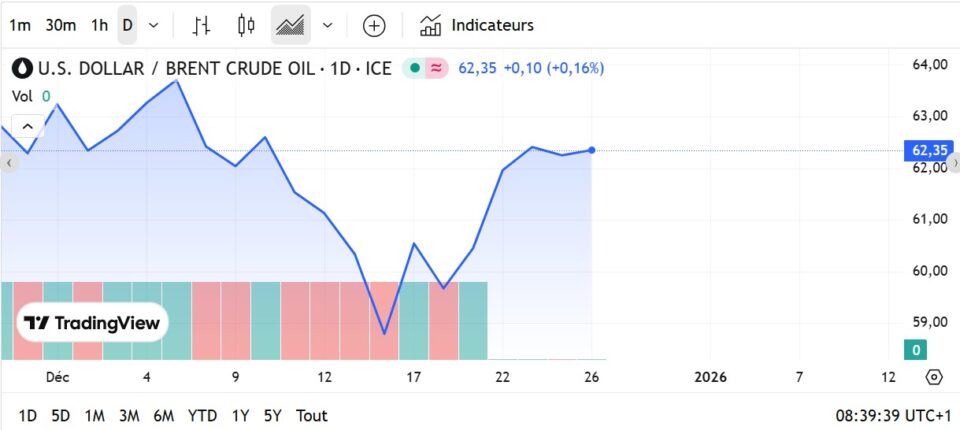Select the candlestick chart type icon
This screenshot has width=960, height=430.
pos(246,25)
